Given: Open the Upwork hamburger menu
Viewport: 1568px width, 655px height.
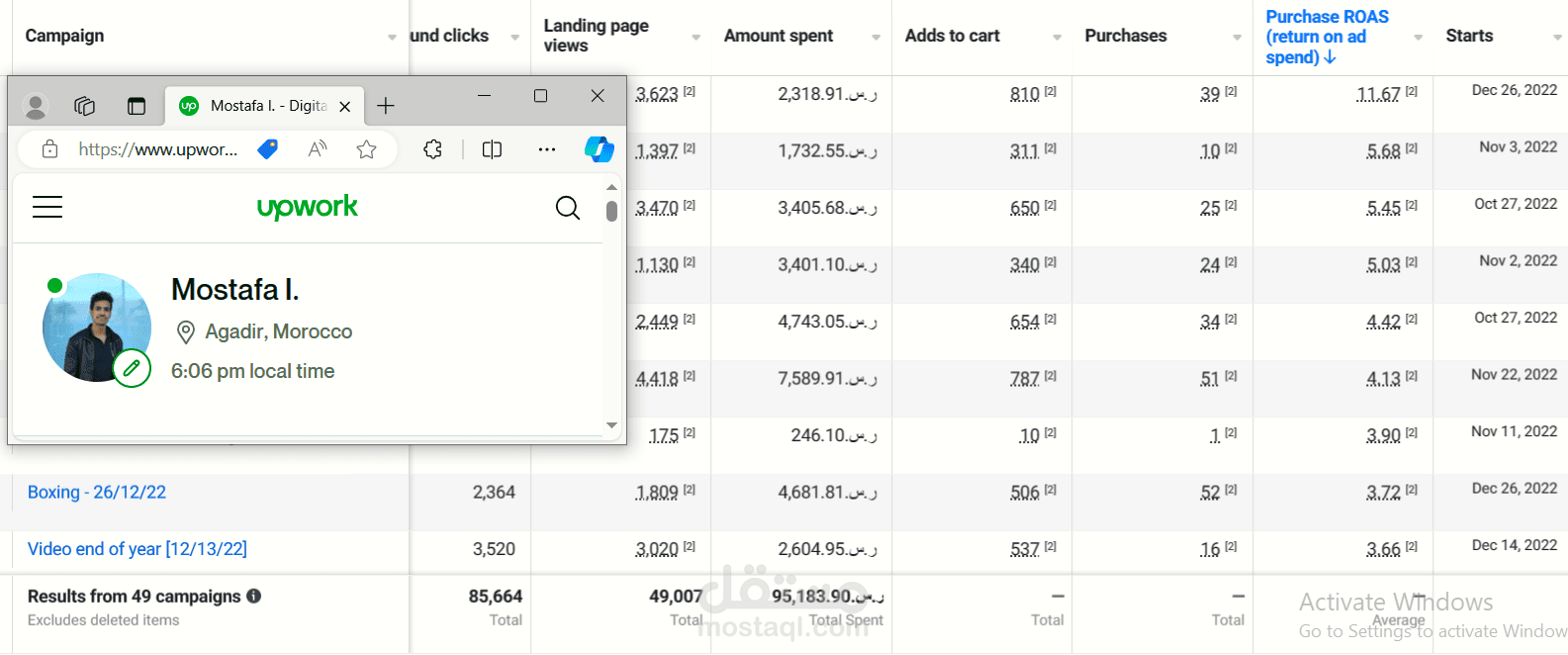Looking at the screenshot, I should [47, 207].
